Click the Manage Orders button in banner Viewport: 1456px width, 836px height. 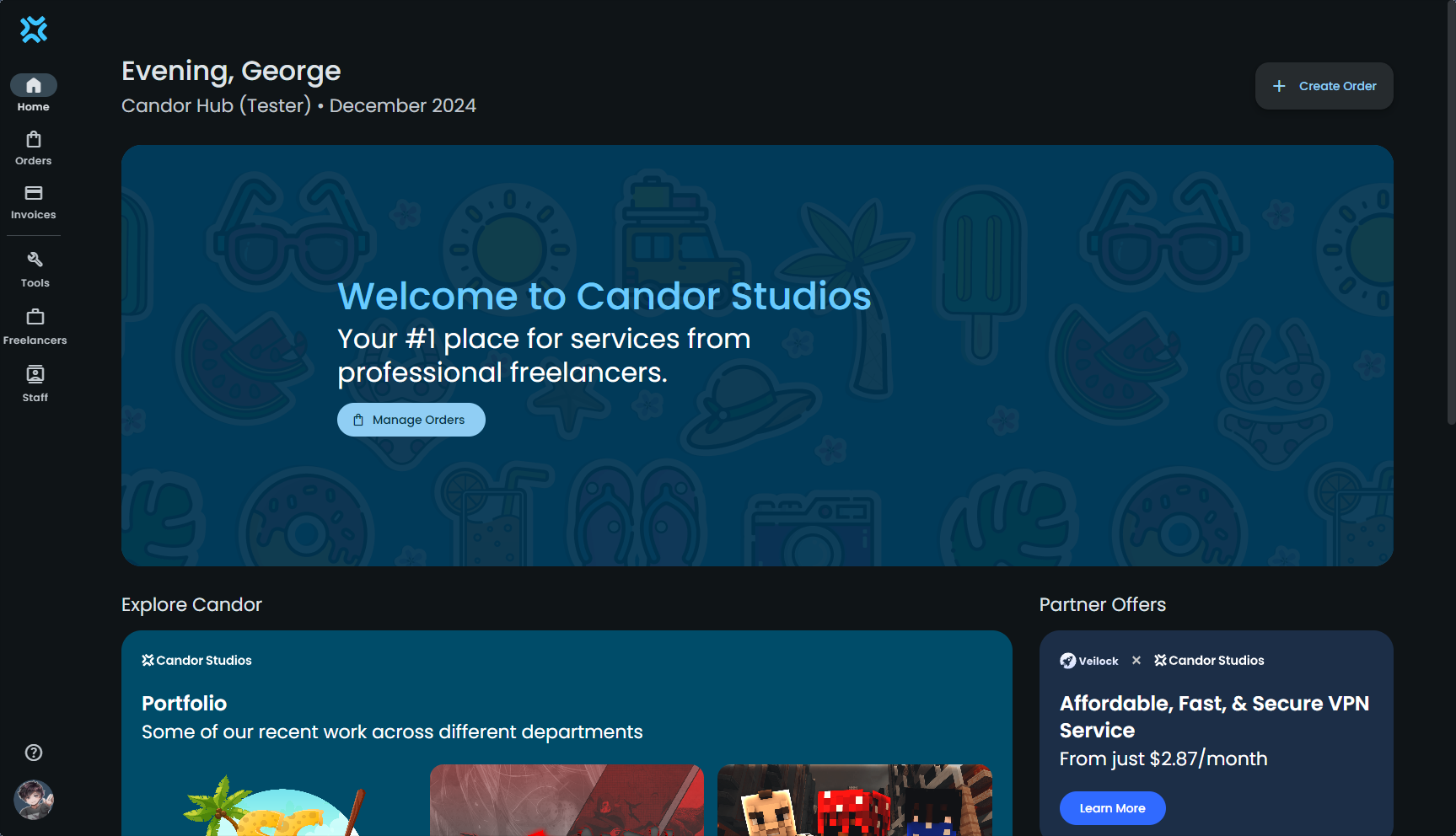tap(411, 420)
